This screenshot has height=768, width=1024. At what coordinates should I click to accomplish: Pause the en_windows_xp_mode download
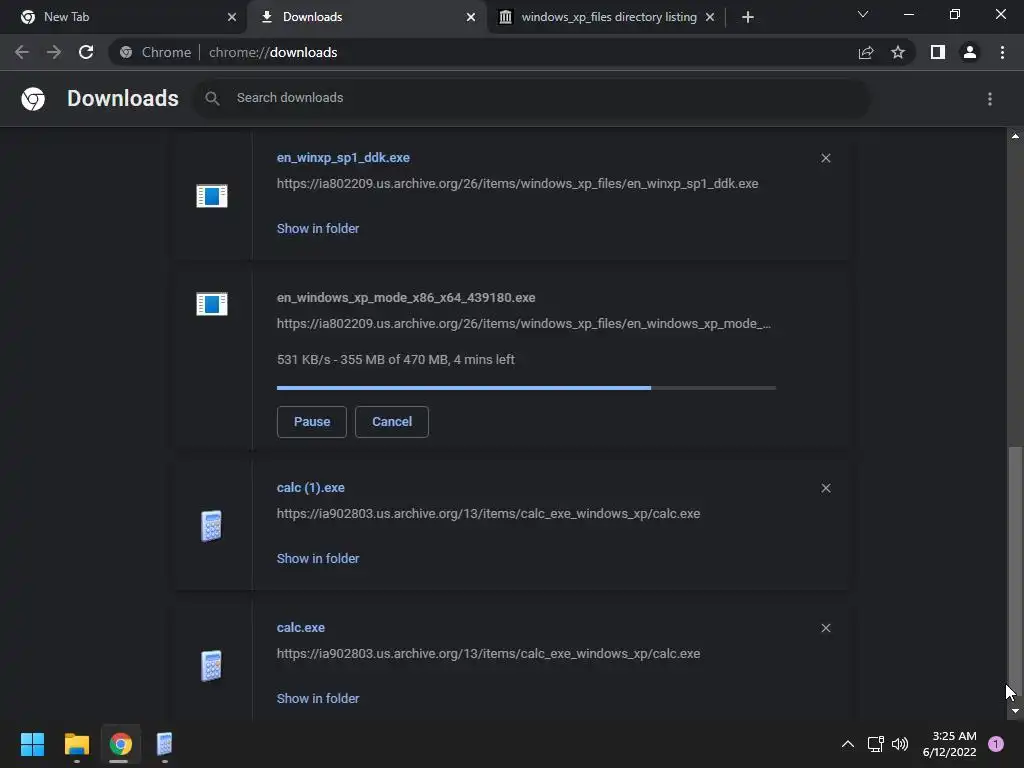click(312, 422)
